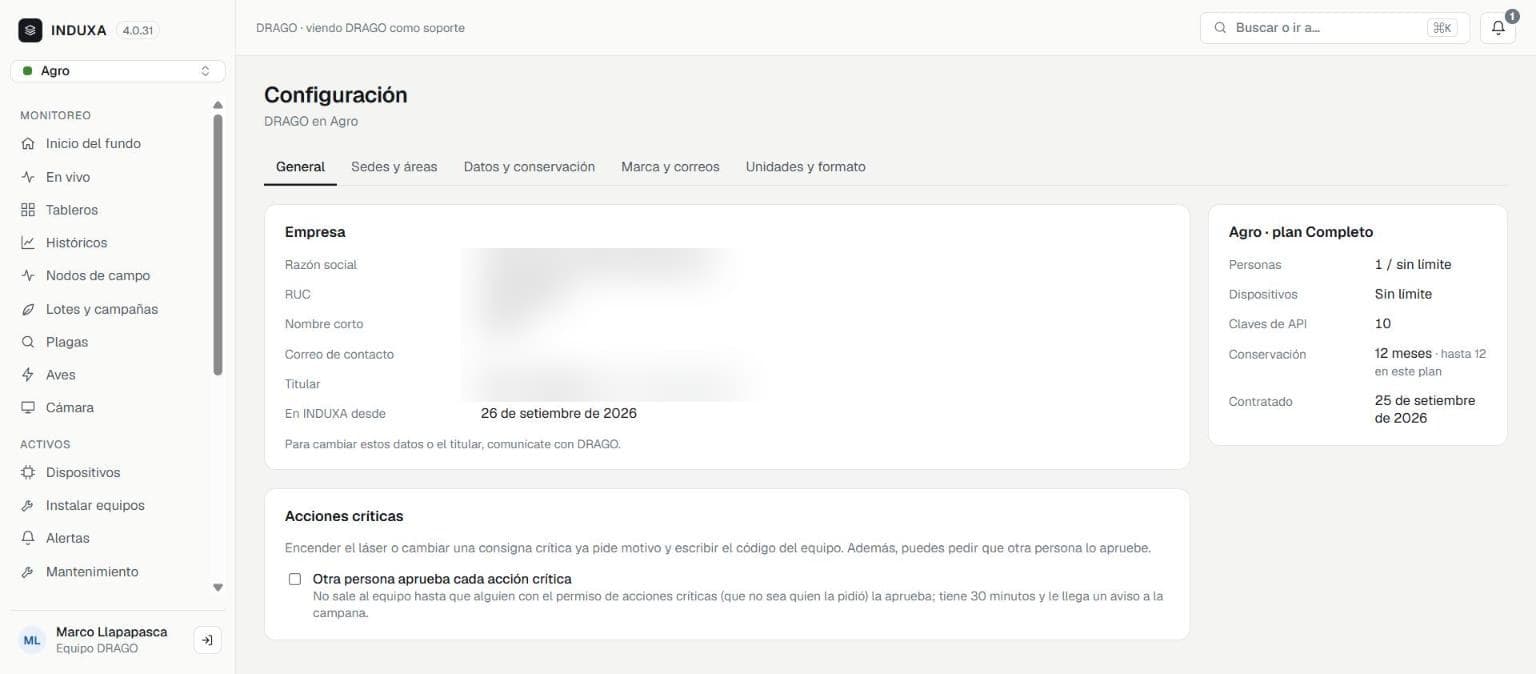Click the date 26 de setiembre de 2026
1536x674 pixels.
(559, 413)
